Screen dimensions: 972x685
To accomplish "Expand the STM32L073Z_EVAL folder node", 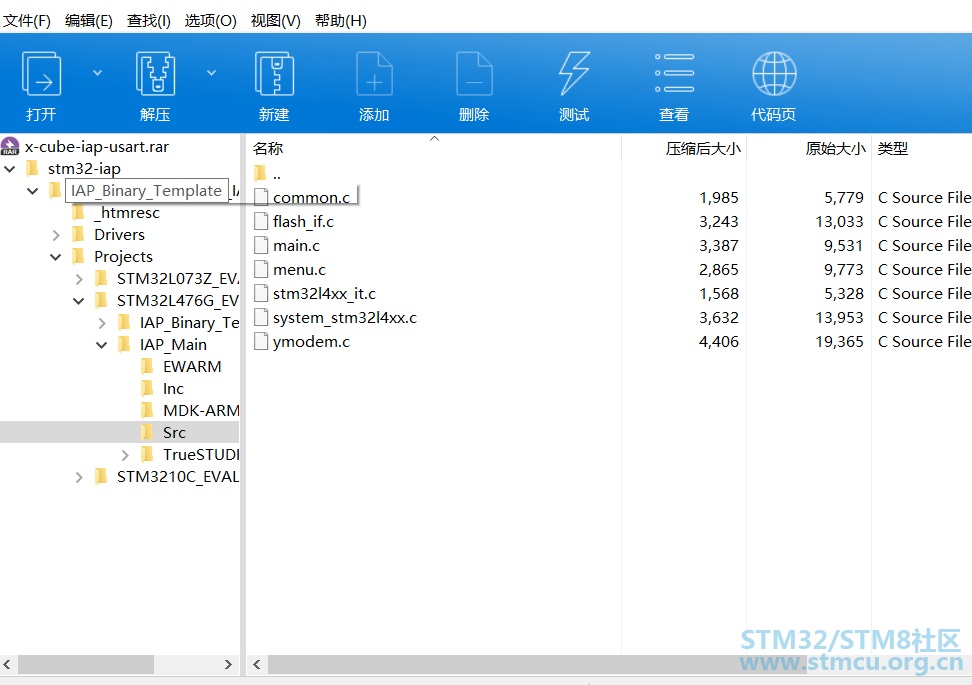I will [79, 279].
